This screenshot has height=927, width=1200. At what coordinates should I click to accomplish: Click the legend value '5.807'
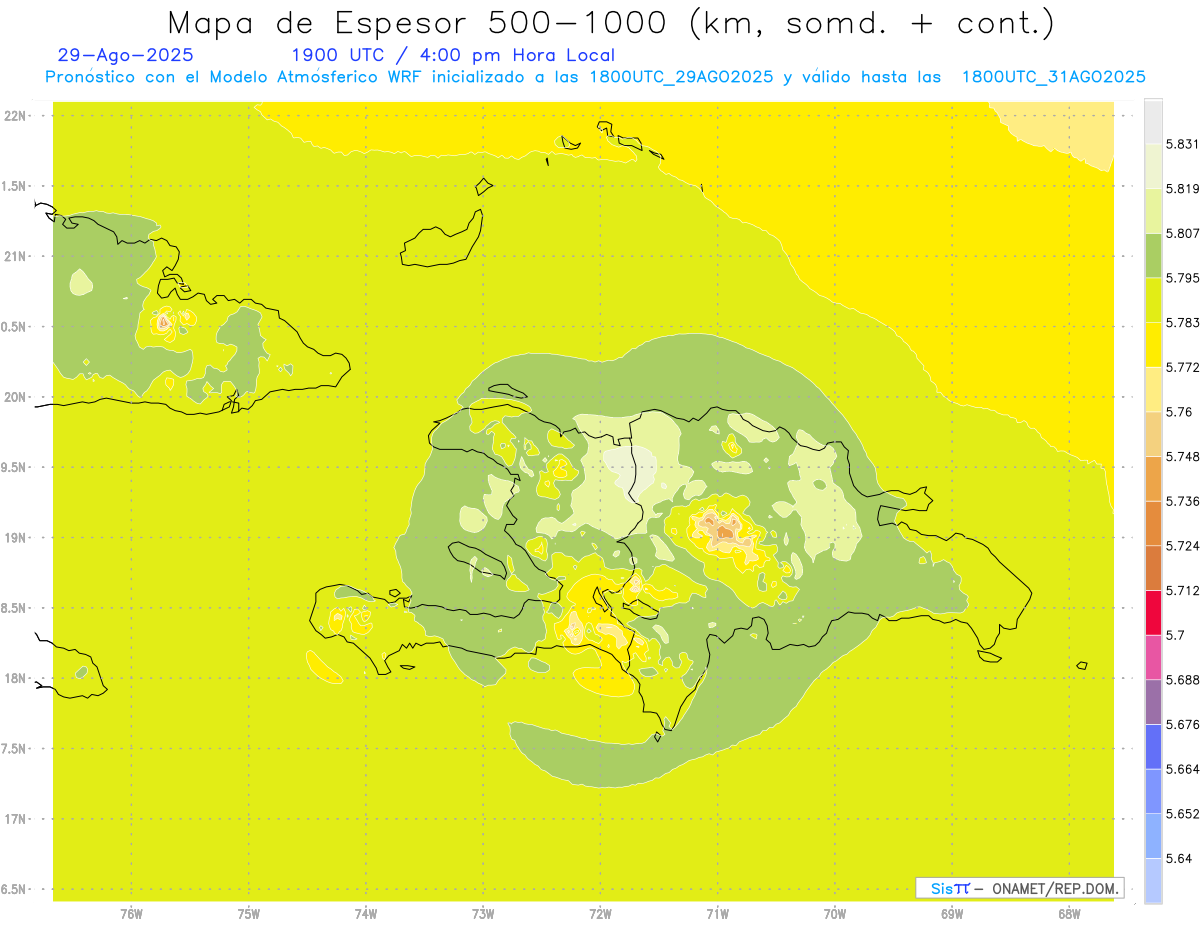point(1182,233)
